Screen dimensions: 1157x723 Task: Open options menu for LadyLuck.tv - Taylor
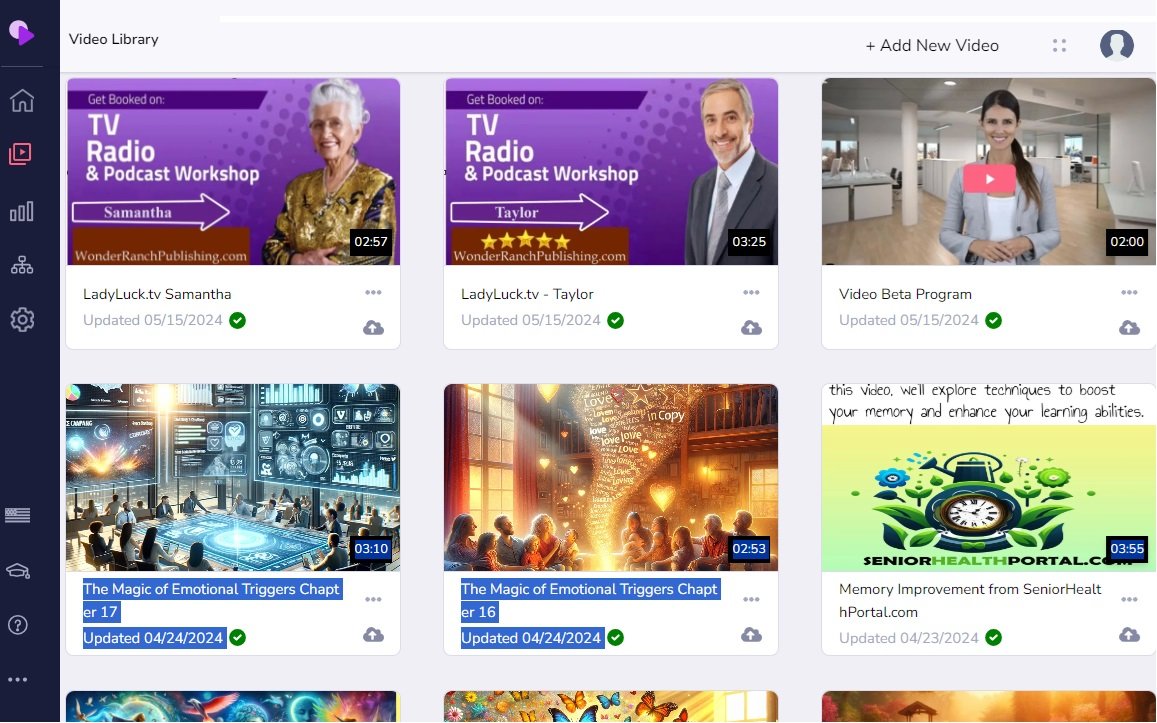tap(751, 293)
